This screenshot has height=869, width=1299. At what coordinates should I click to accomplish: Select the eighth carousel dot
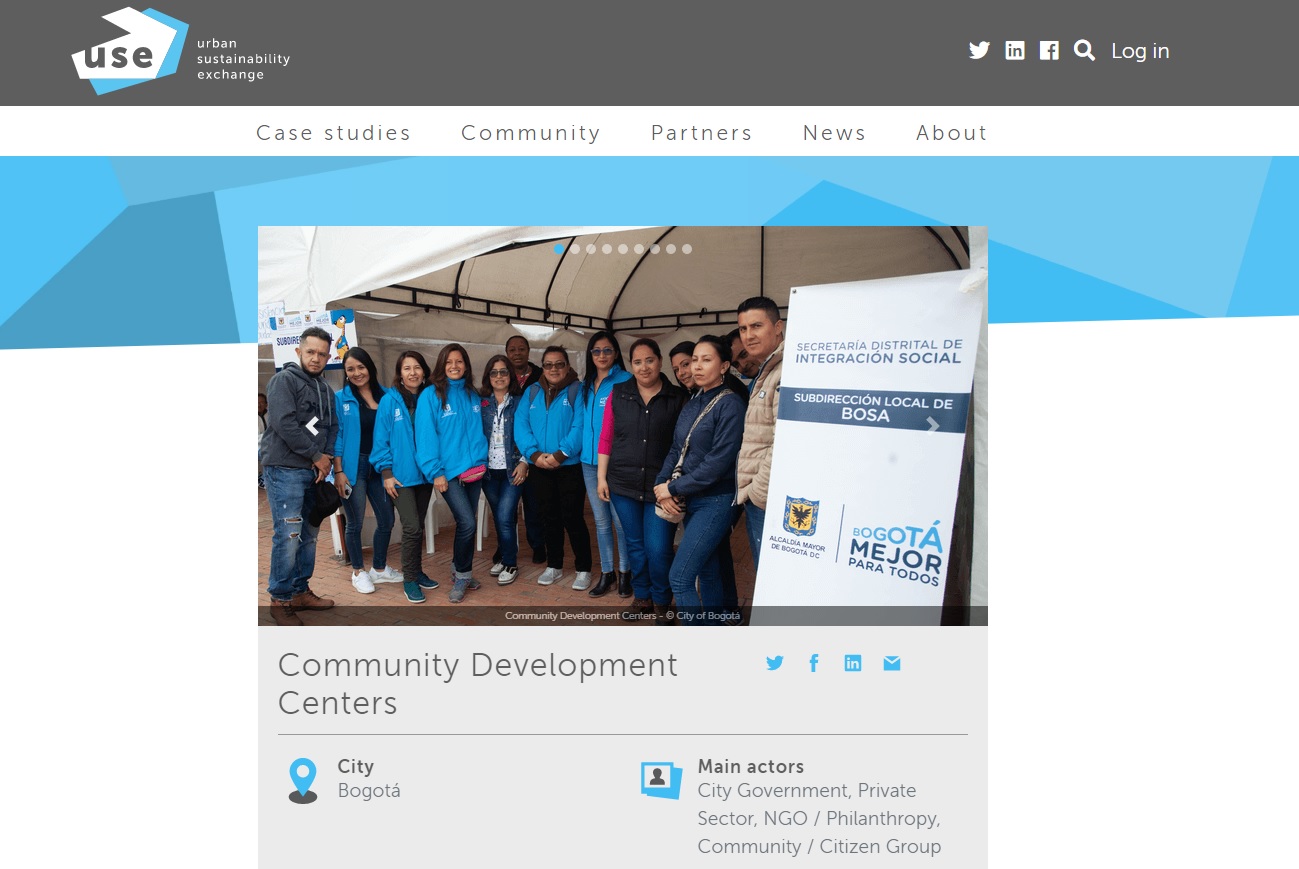[x=671, y=249]
